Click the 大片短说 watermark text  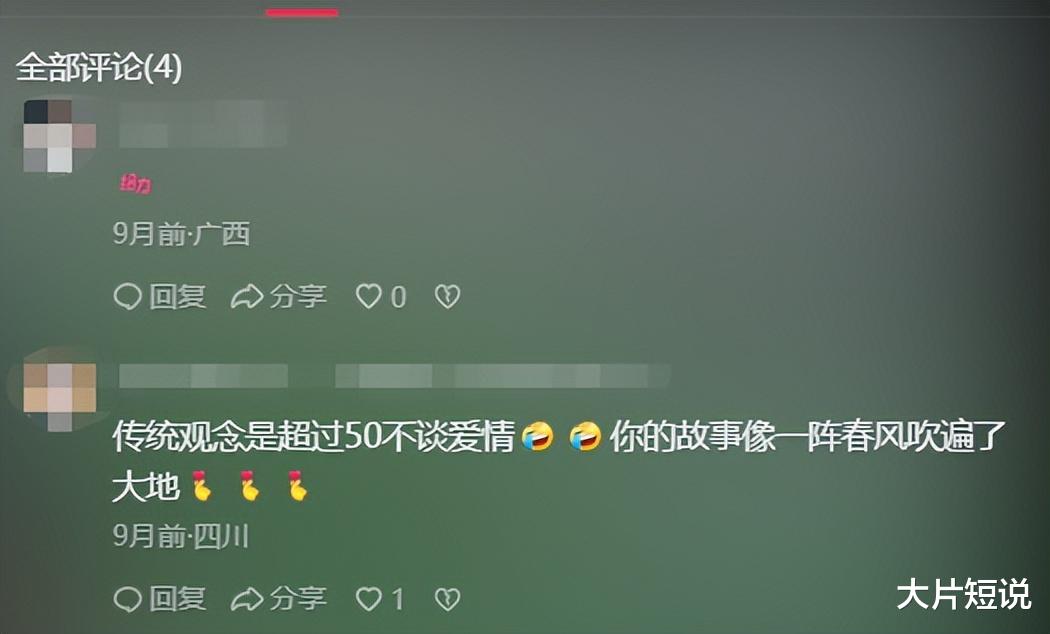click(964, 594)
